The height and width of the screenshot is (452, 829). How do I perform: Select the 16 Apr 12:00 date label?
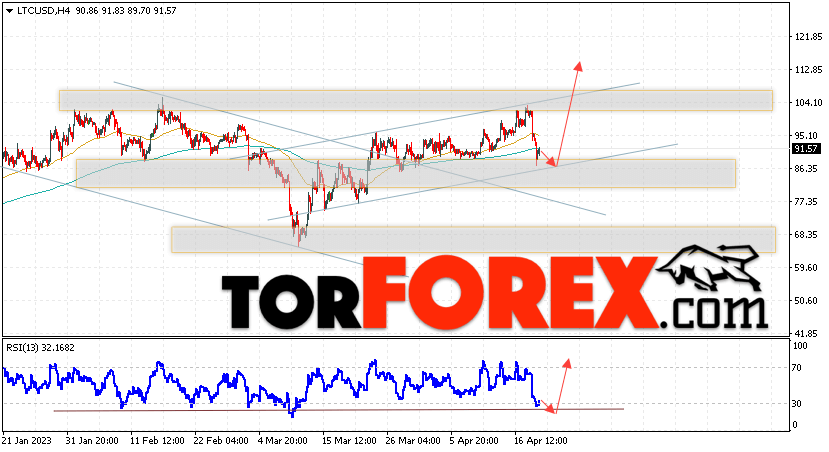click(541, 440)
